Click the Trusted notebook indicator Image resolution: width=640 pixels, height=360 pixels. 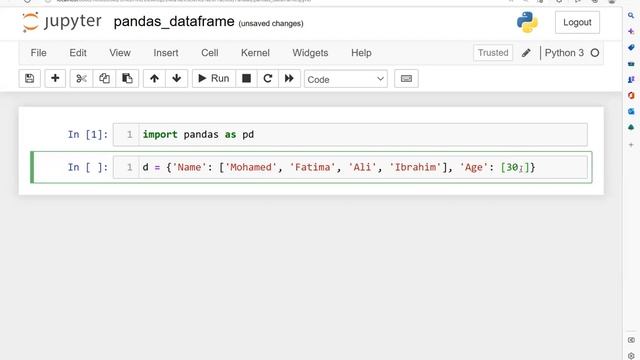pyautogui.click(x=493, y=53)
